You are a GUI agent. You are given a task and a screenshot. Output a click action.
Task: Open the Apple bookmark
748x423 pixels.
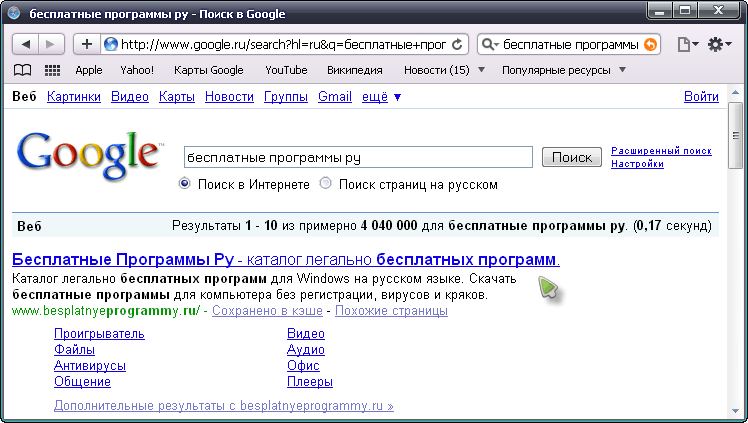pyautogui.click(x=89, y=70)
